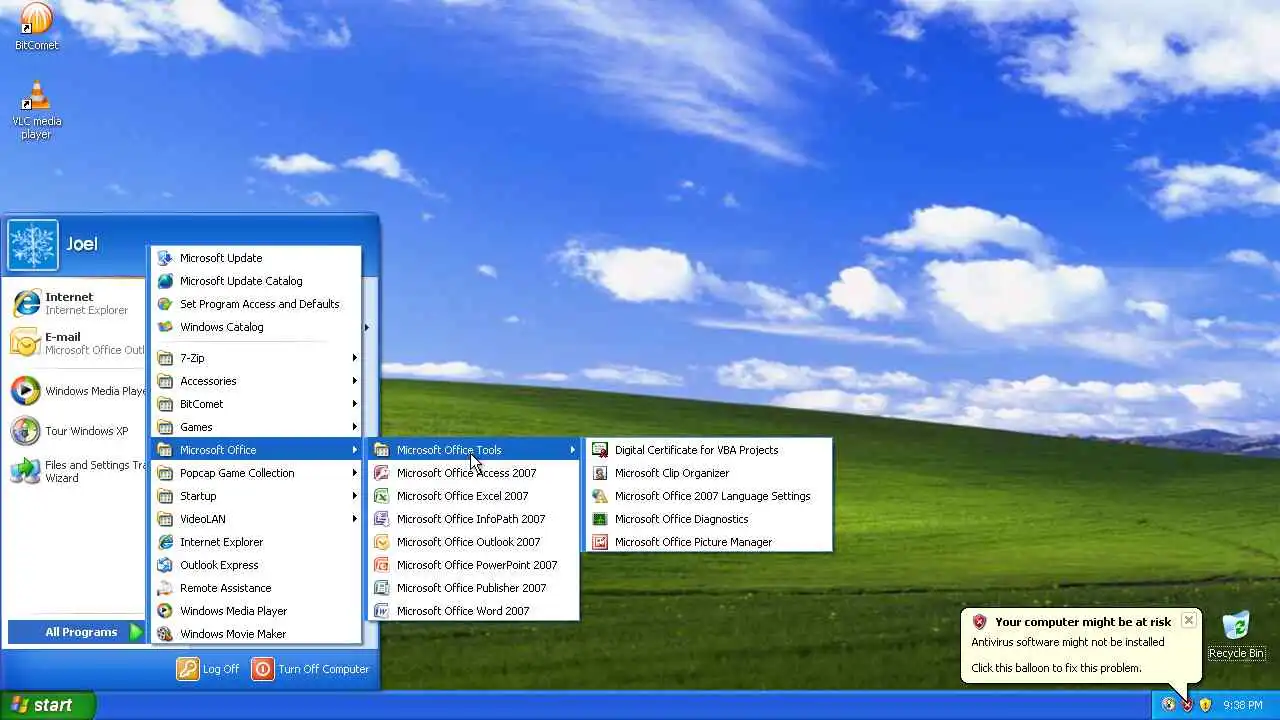Open the BitComet desktop shortcut icon
1280x720 pixels.
[x=36, y=18]
